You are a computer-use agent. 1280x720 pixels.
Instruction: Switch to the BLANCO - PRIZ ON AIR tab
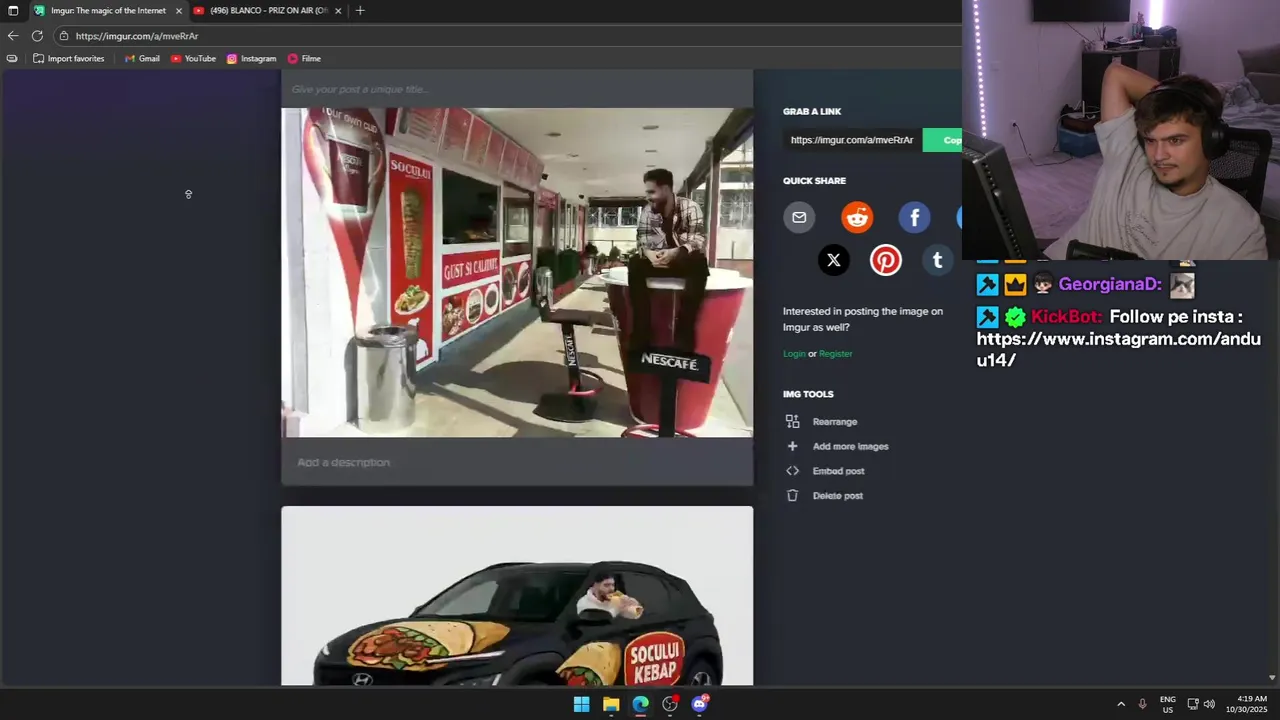[268, 10]
